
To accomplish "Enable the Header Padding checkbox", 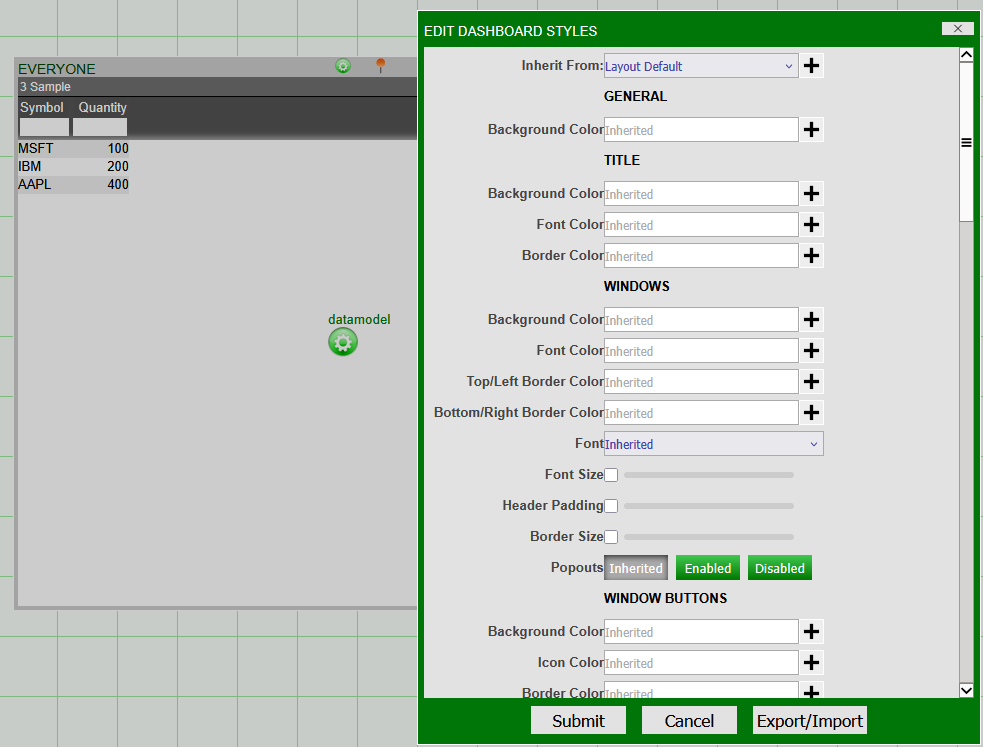I will (x=611, y=506).
